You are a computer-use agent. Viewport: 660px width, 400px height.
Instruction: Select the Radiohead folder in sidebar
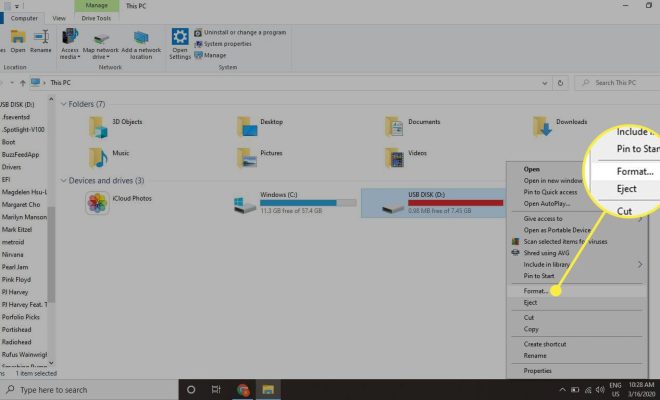tap(16, 342)
